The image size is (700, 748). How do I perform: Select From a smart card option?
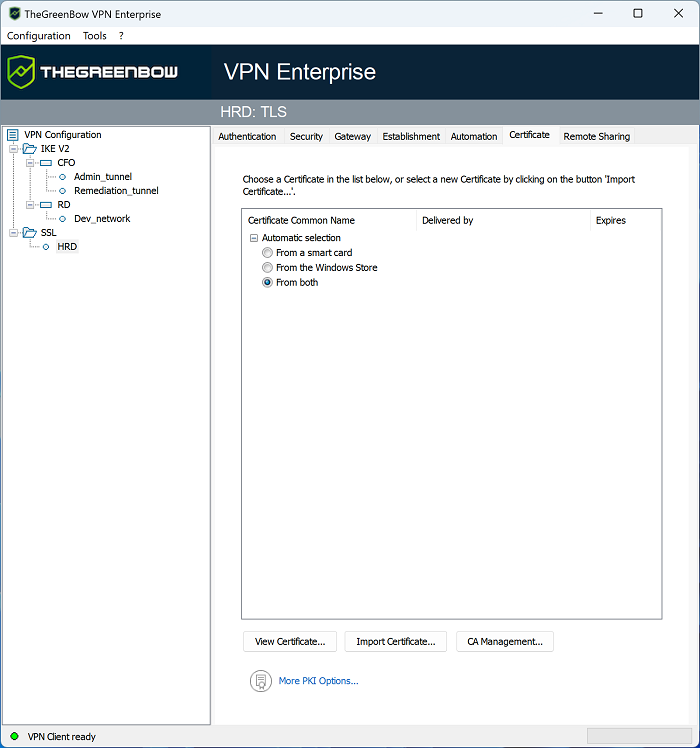(267, 253)
